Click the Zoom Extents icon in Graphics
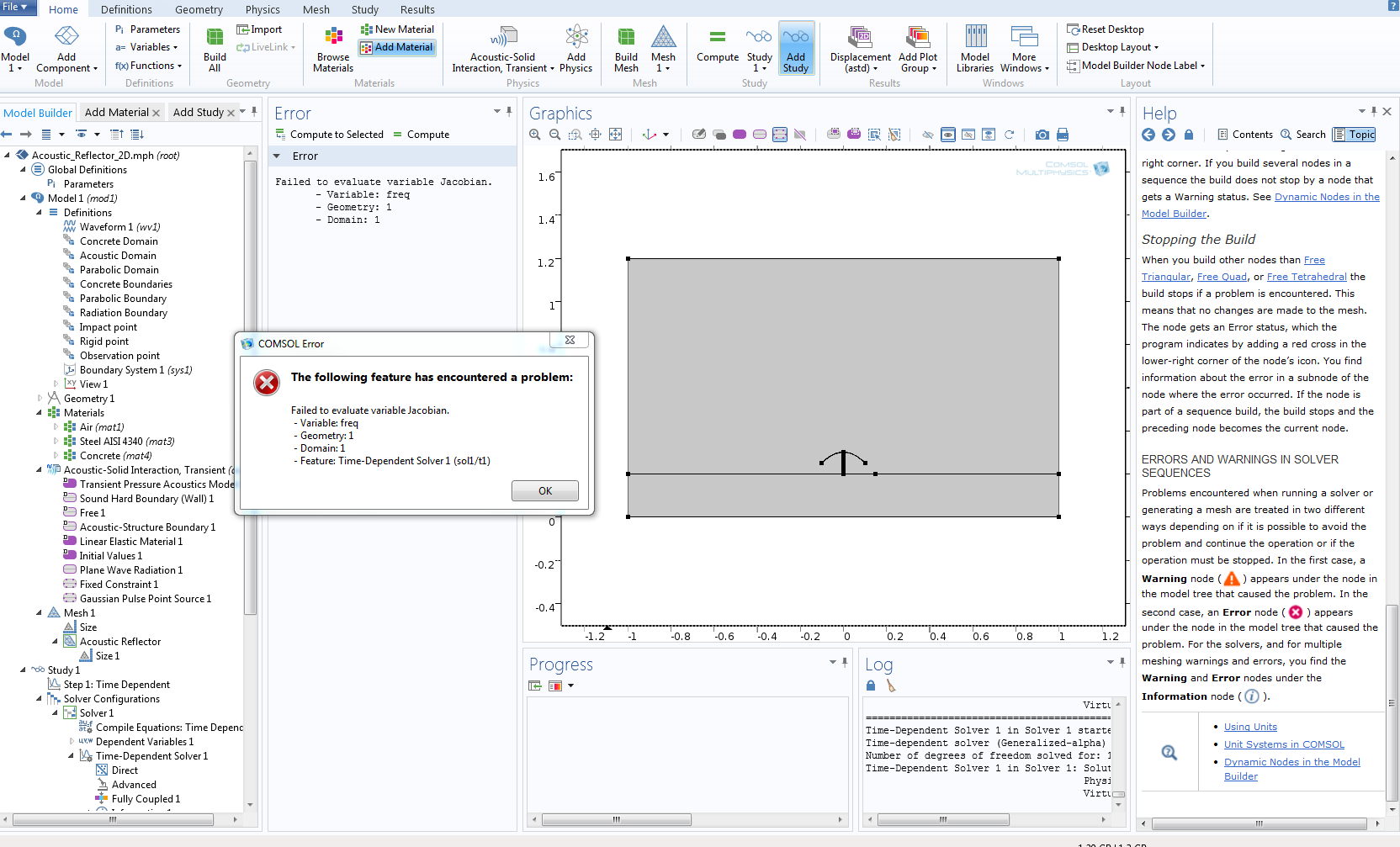The width and height of the screenshot is (1400, 847). point(616,135)
